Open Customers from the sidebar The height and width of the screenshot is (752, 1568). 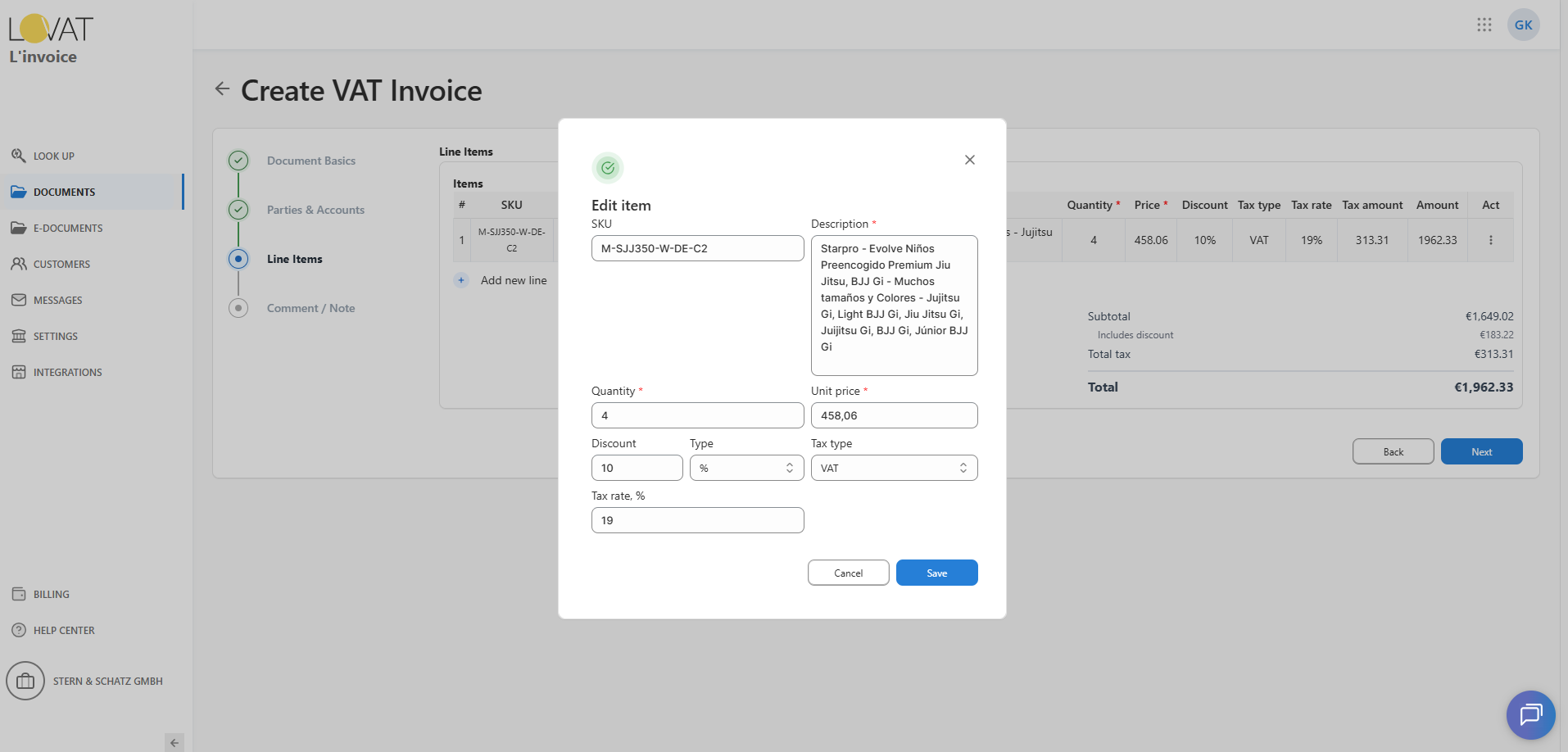(x=61, y=264)
